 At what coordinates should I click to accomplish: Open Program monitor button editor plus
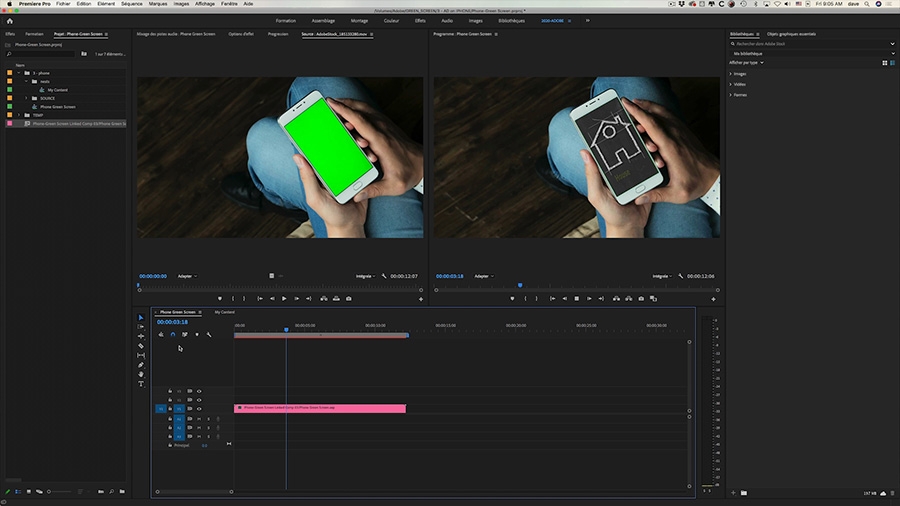pos(713,299)
